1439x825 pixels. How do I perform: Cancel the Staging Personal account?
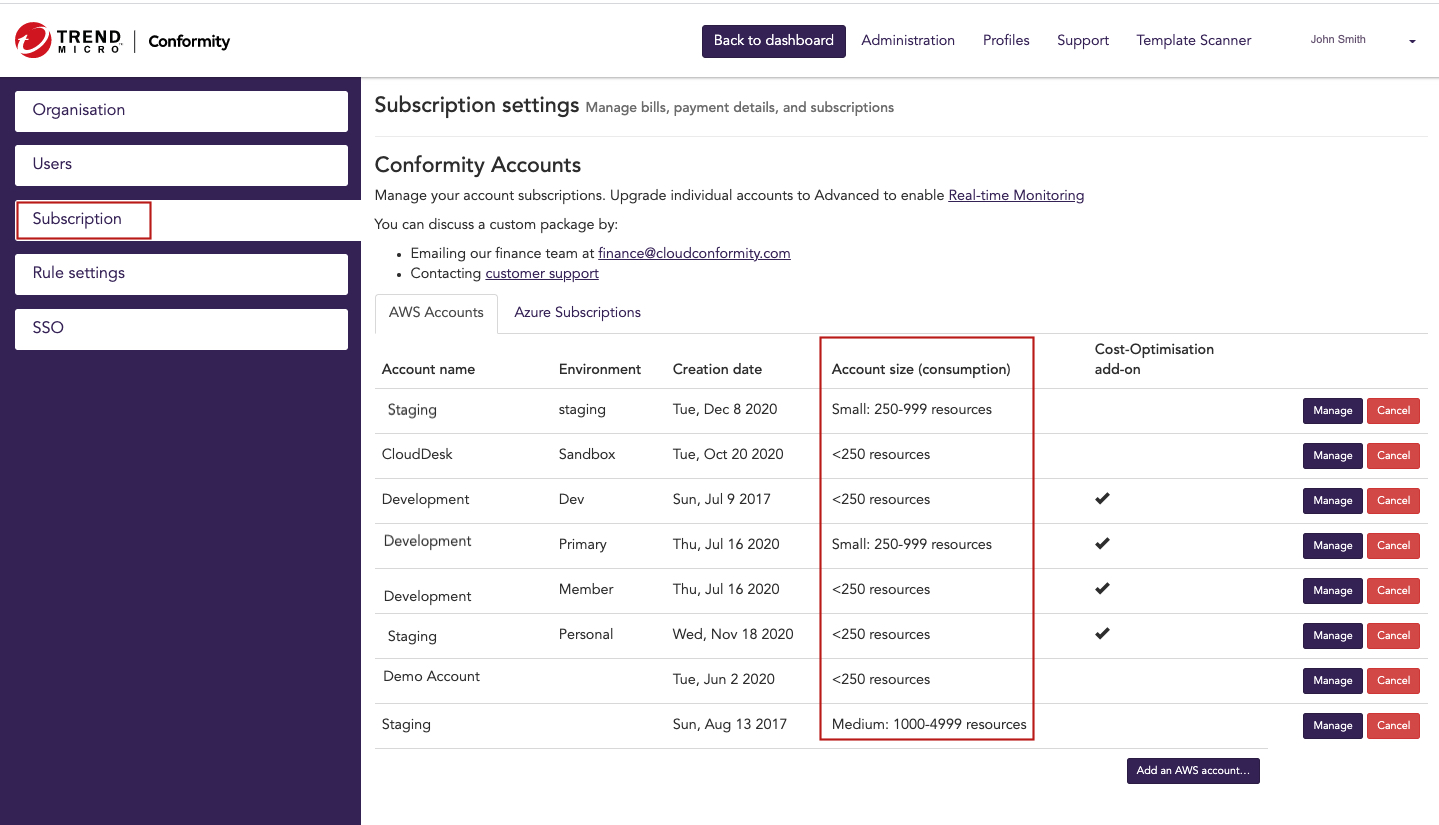[1393, 636]
